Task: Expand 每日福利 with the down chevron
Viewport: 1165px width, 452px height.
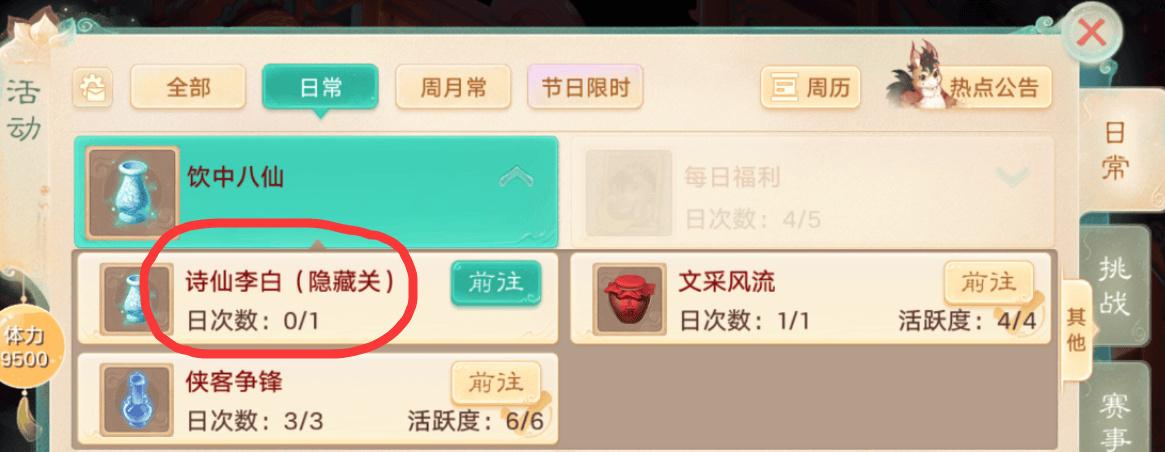Action: [1012, 177]
